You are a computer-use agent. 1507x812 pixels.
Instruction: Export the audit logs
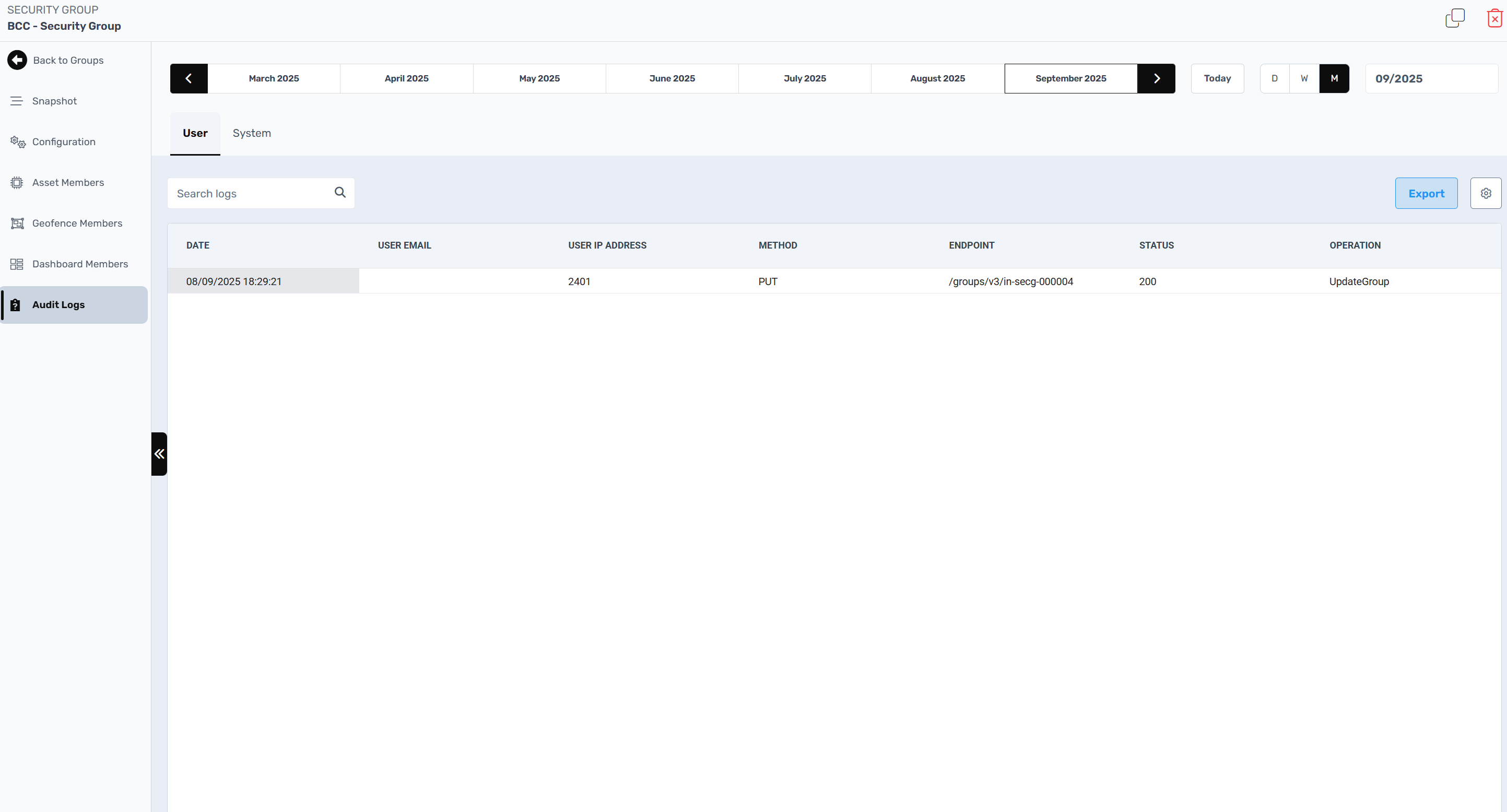point(1426,193)
